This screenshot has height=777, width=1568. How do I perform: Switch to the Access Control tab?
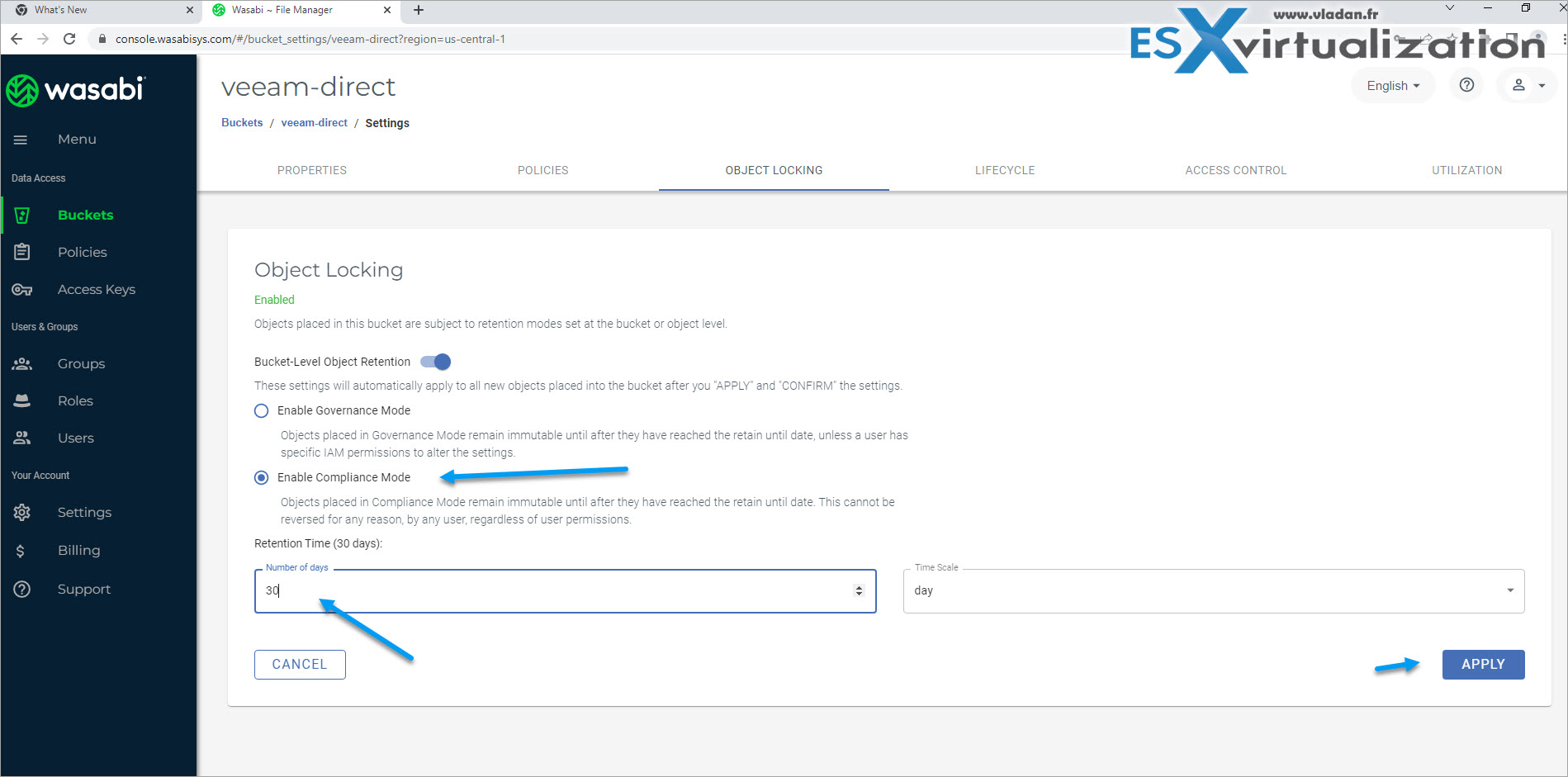1235,171
